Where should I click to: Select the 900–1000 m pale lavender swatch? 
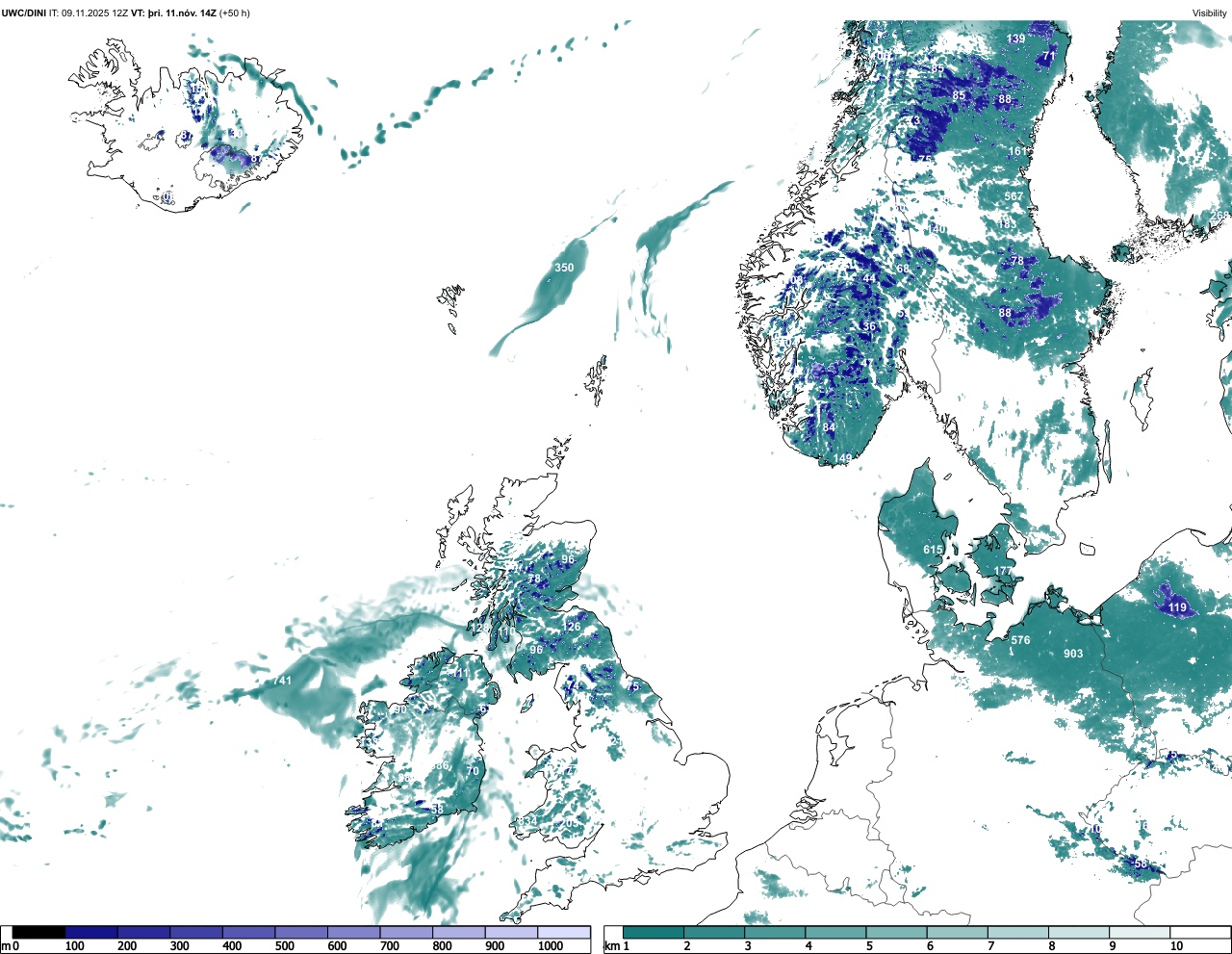point(511,932)
